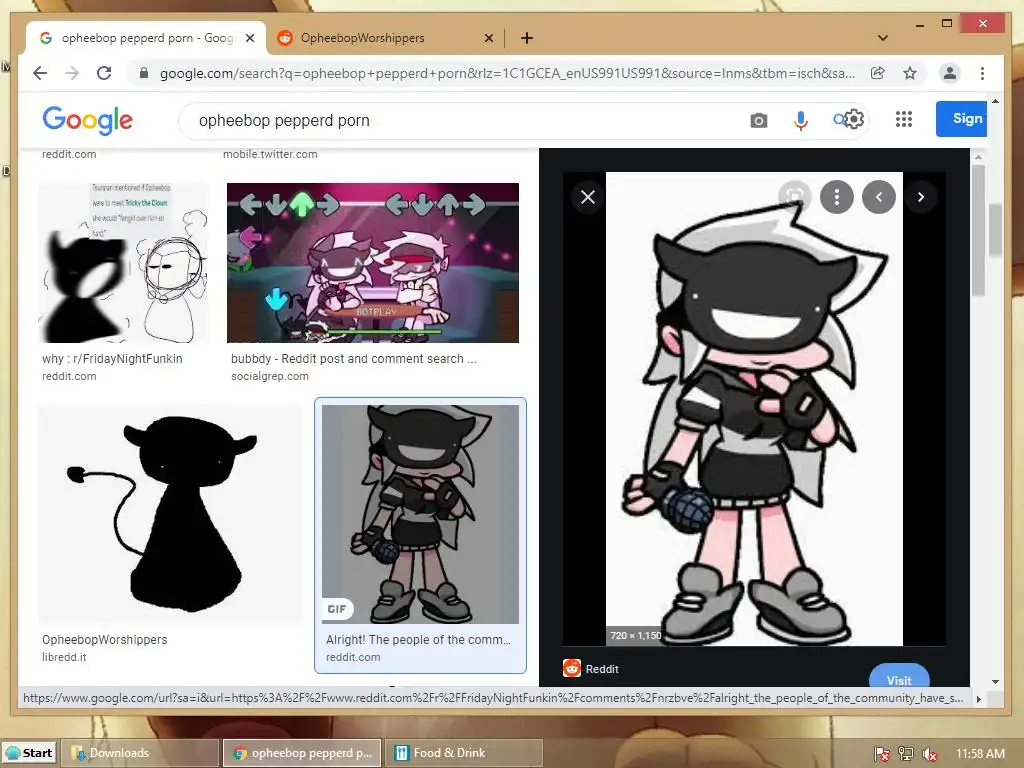Click the large preview image
Screen dimensions: 1024x768
(754, 409)
